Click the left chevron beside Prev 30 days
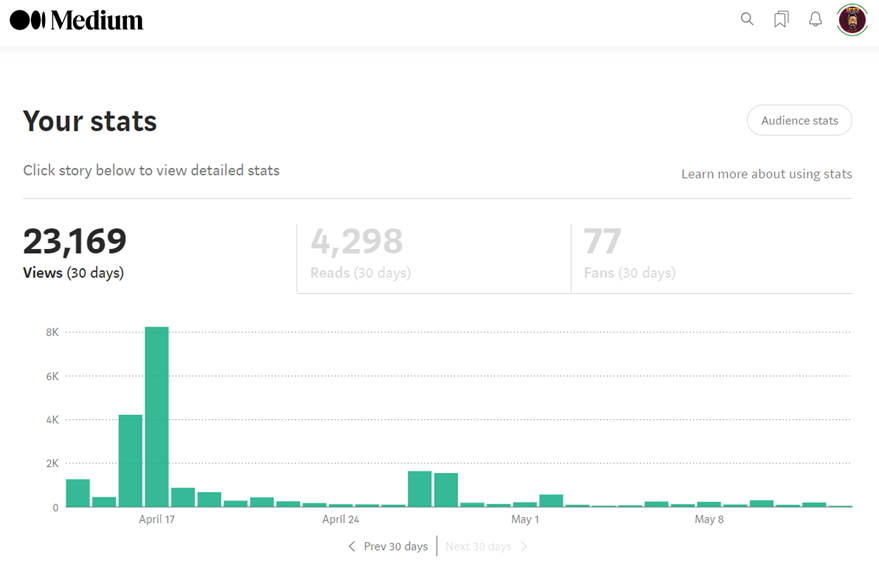This screenshot has width=879, height=568. click(351, 546)
